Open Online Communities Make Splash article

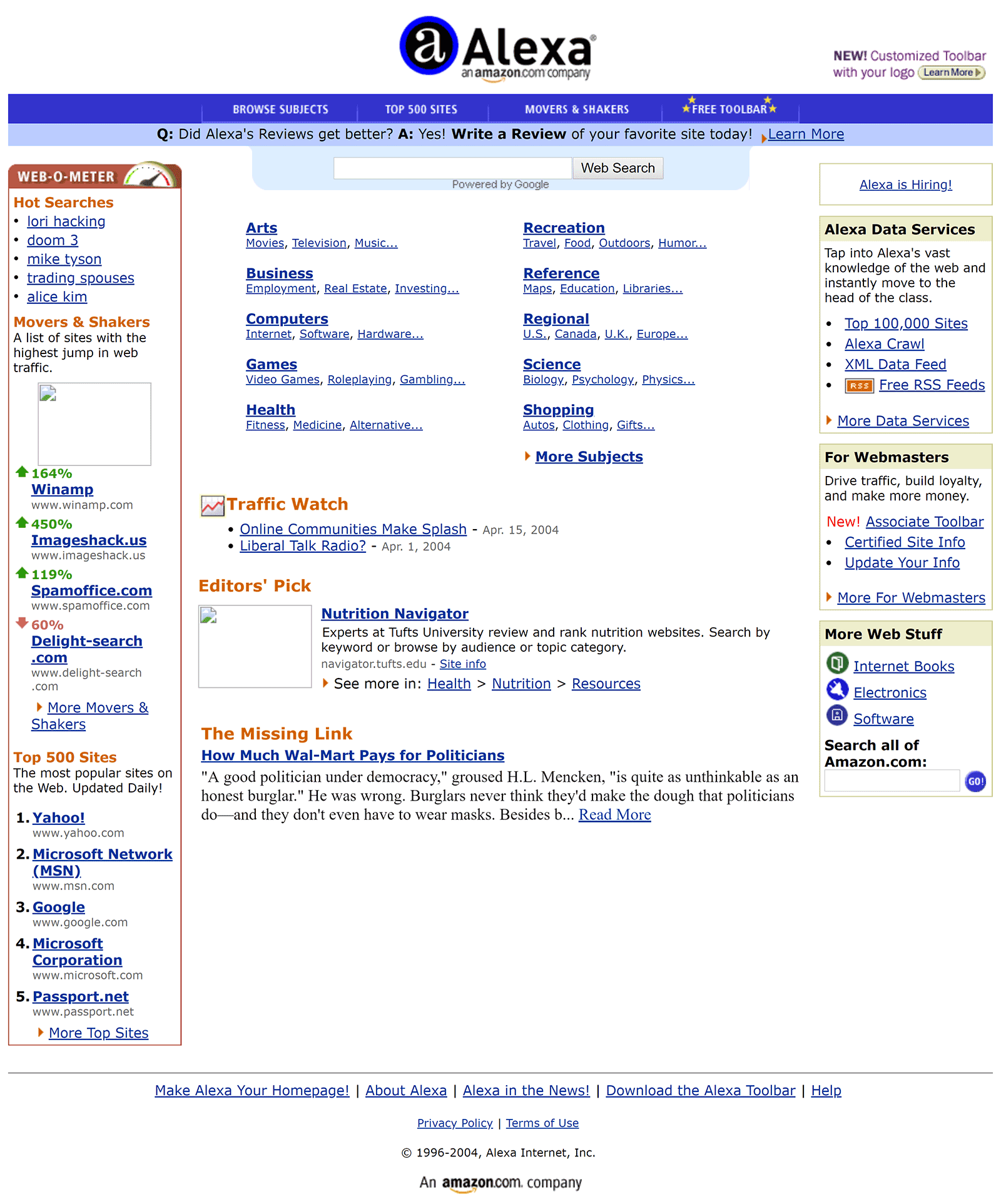coord(353,529)
